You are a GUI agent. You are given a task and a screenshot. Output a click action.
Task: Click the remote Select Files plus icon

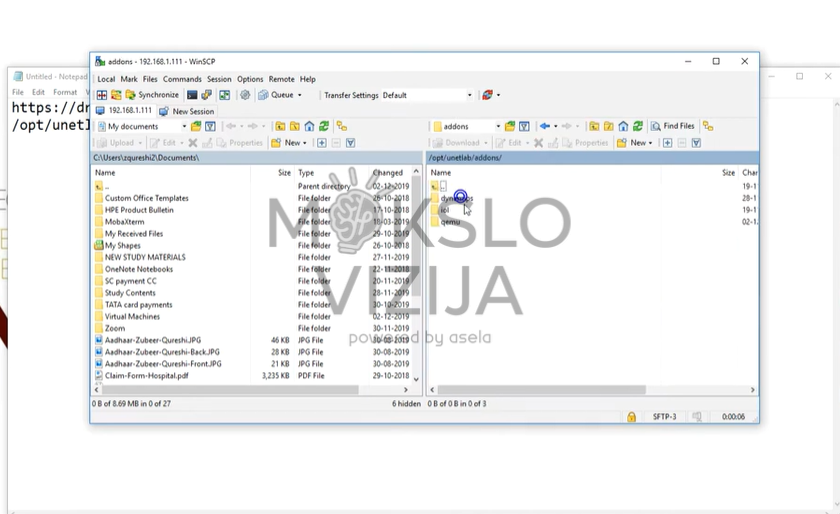point(668,143)
